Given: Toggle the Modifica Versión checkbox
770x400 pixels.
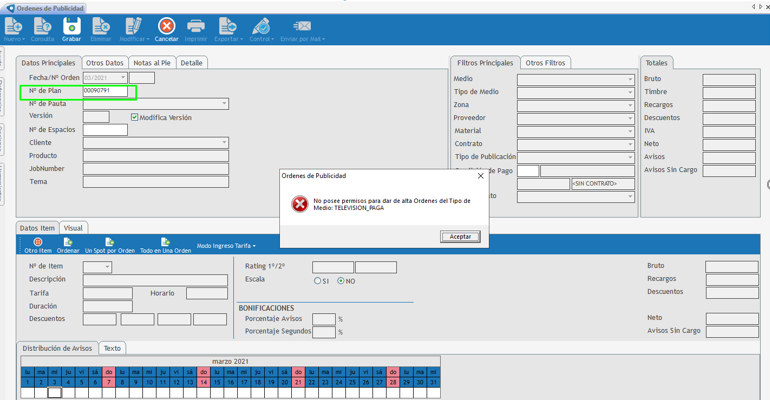Looking at the screenshot, I should click(x=135, y=117).
